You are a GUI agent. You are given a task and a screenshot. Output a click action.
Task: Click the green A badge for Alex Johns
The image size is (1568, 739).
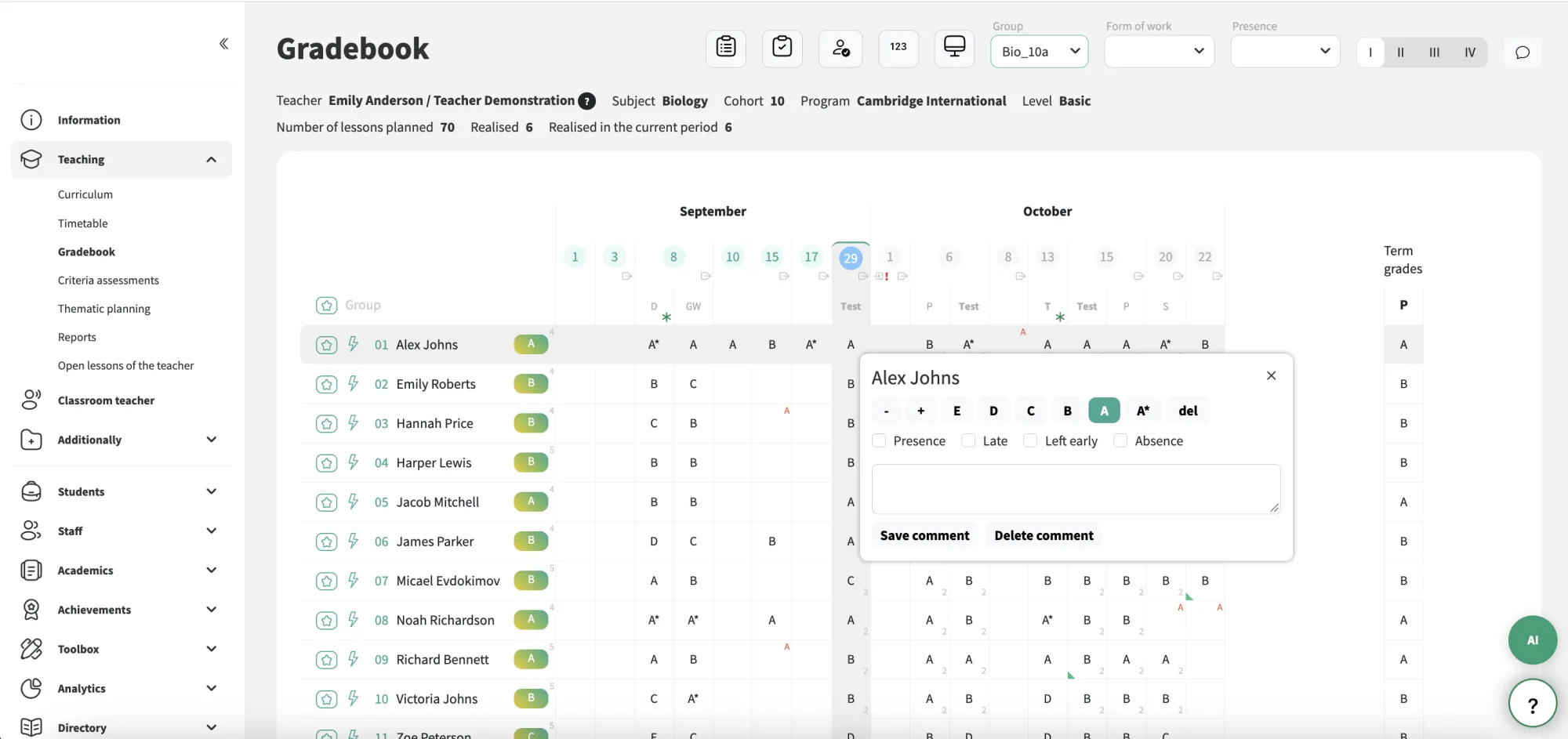pos(531,344)
